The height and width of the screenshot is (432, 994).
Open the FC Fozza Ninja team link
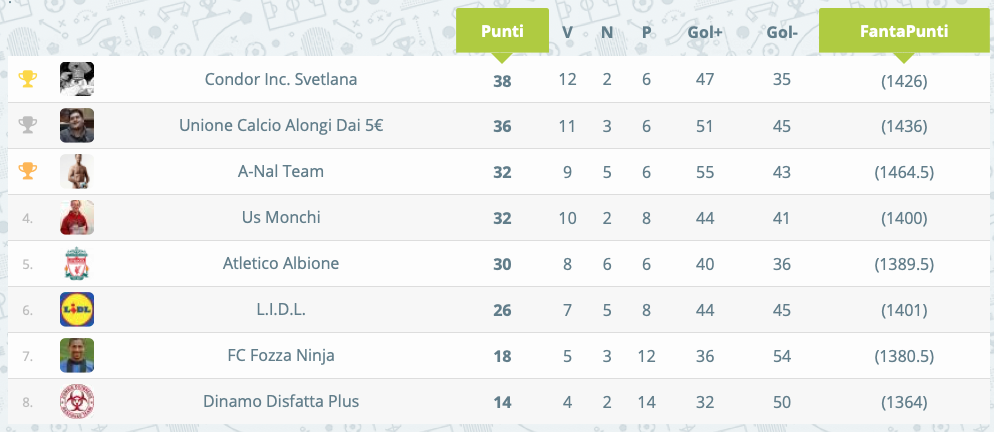tap(281, 356)
